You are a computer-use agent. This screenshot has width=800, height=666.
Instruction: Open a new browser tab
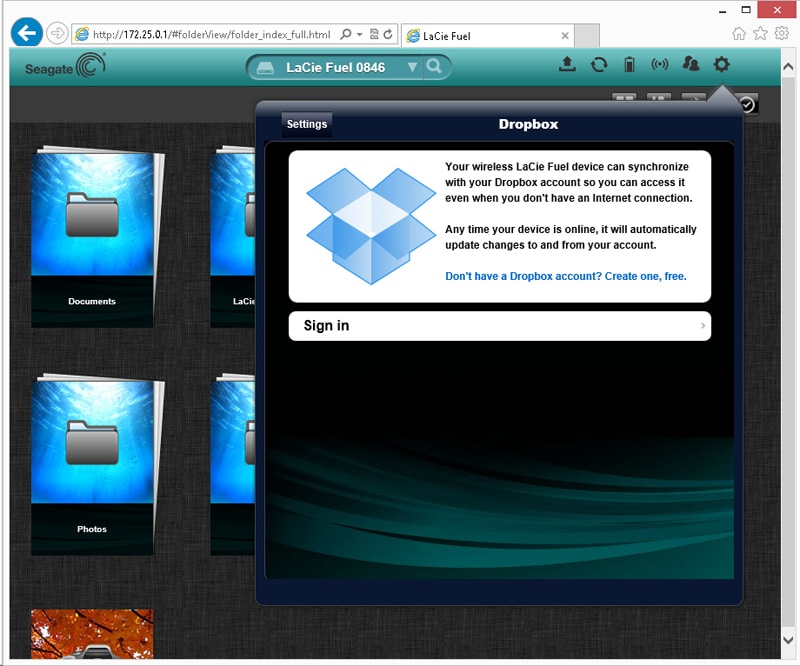point(587,36)
